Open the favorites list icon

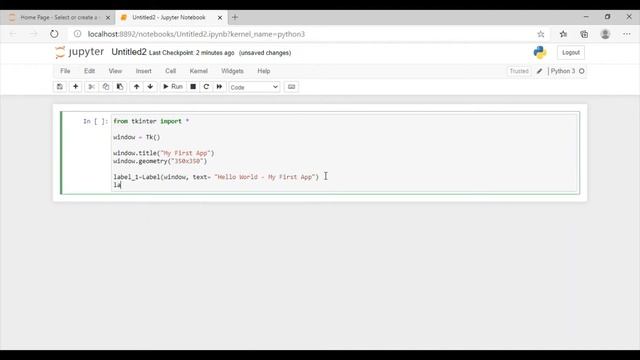click(x=563, y=34)
